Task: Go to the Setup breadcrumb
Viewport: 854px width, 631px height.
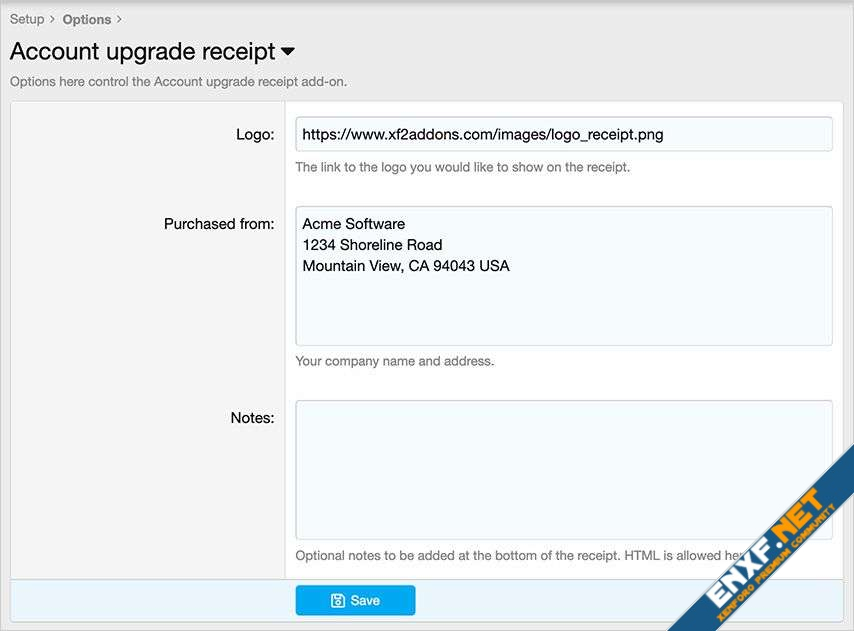Action: (x=27, y=19)
